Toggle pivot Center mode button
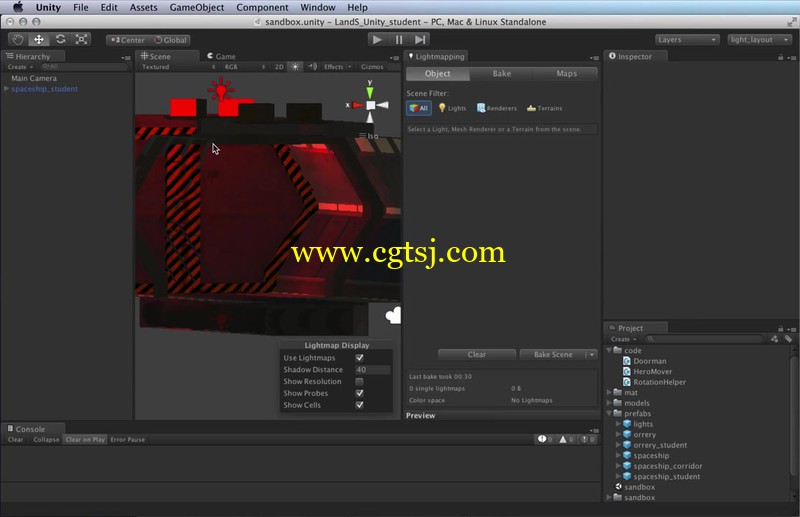Image resolution: width=800 pixels, height=517 pixels. [128, 40]
